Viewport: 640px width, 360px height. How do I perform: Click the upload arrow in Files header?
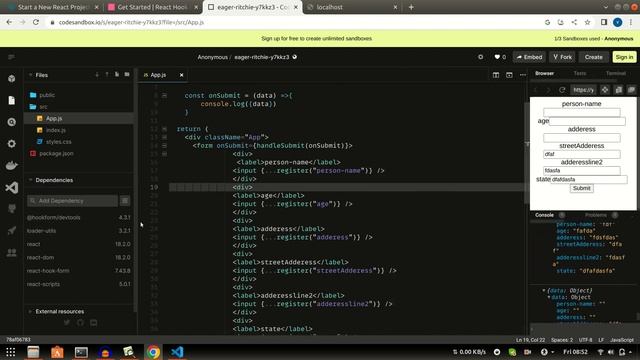pyautogui.click(x=107, y=75)
